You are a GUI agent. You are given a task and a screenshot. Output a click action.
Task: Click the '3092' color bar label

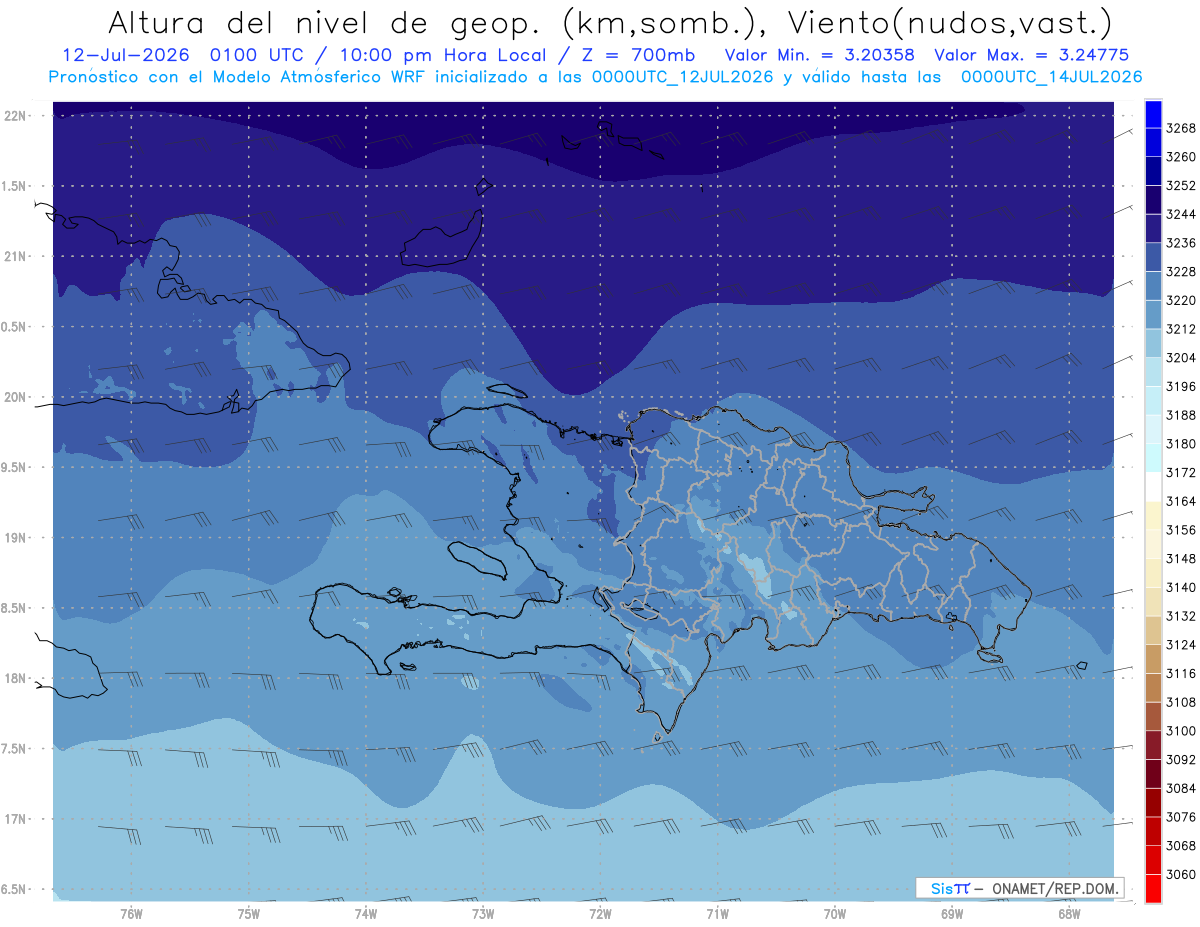[x=1181, y=760]
